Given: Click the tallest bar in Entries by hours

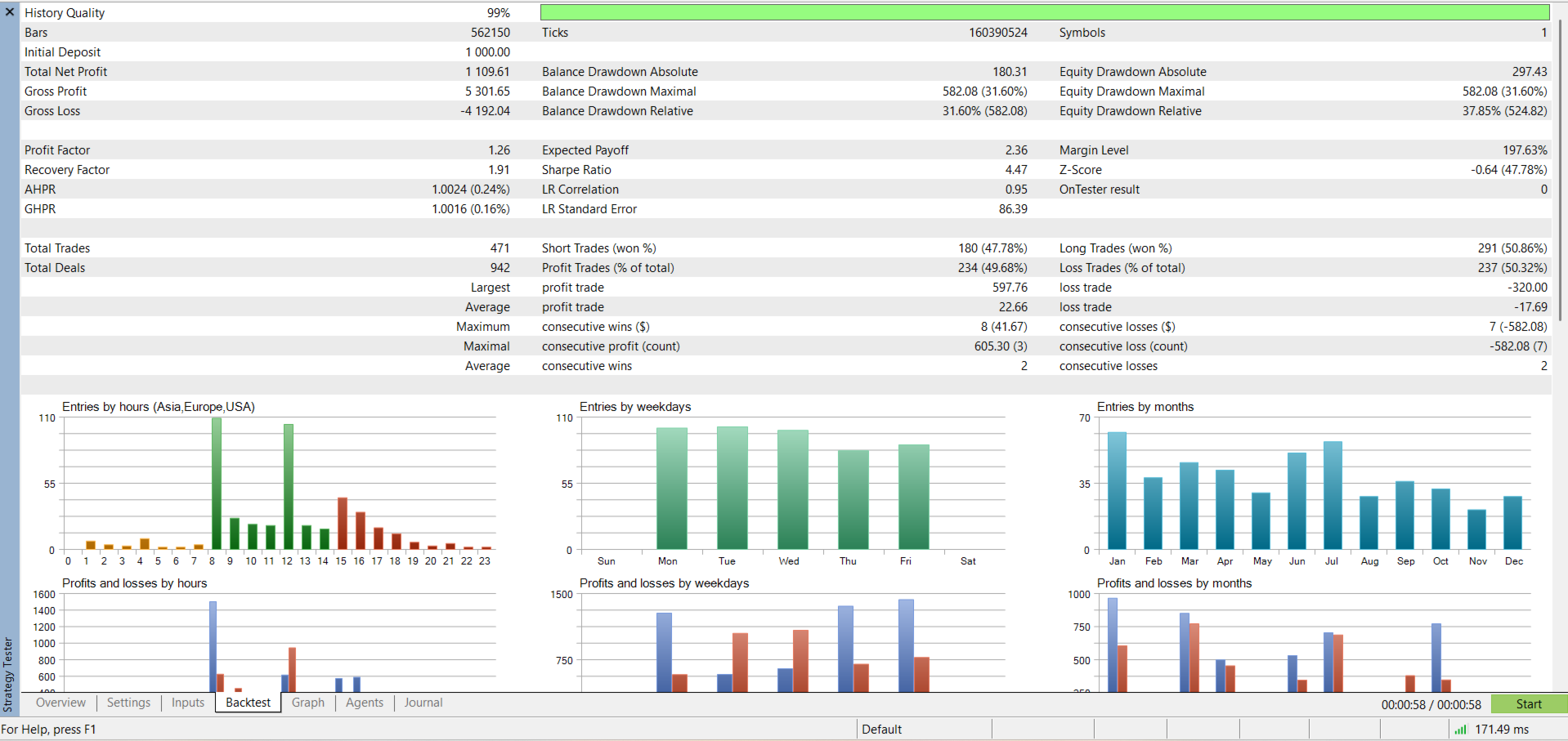Looking at the screenshot, I should pos(217,484).
